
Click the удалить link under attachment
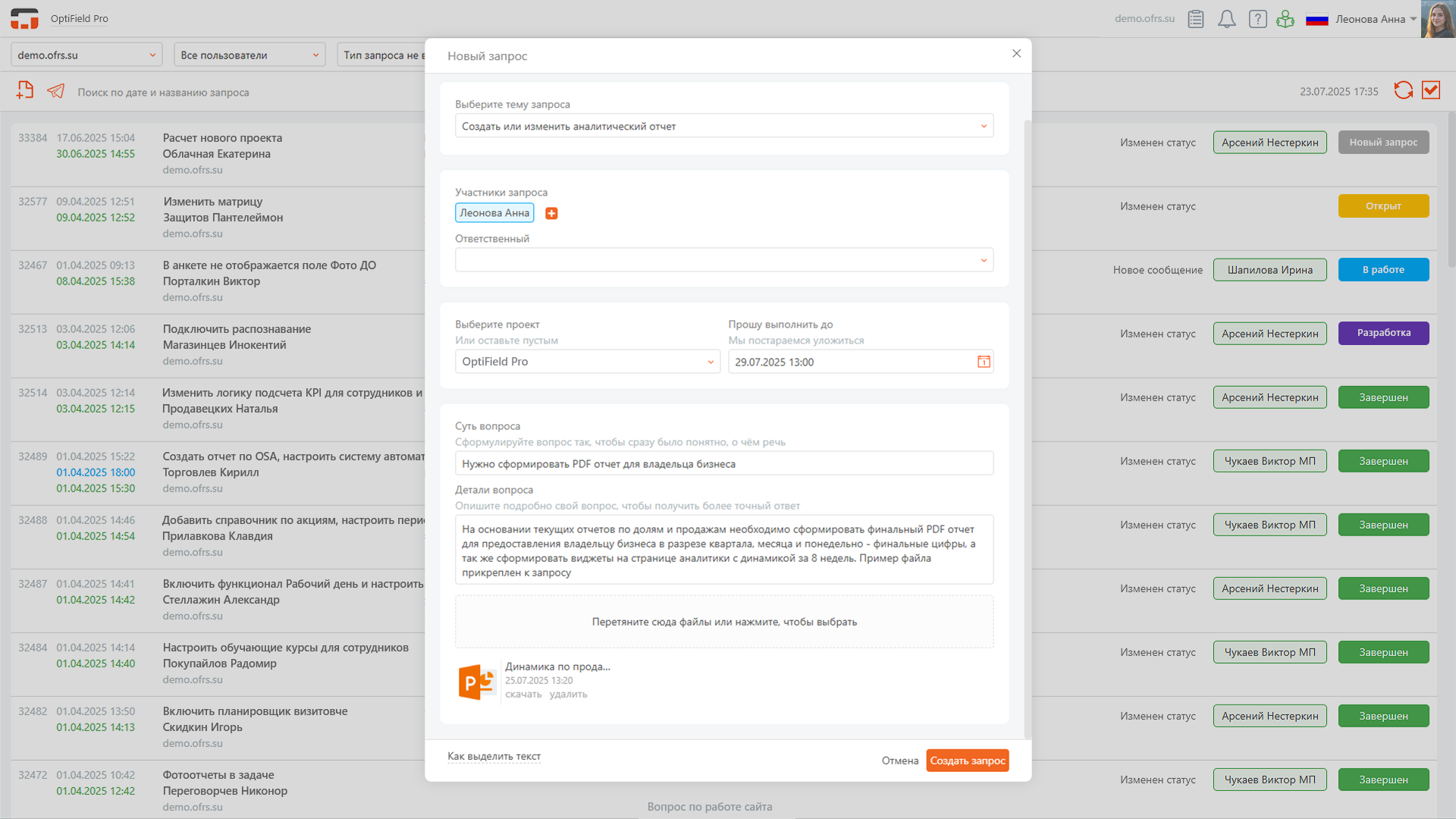[x=568, y=694]
